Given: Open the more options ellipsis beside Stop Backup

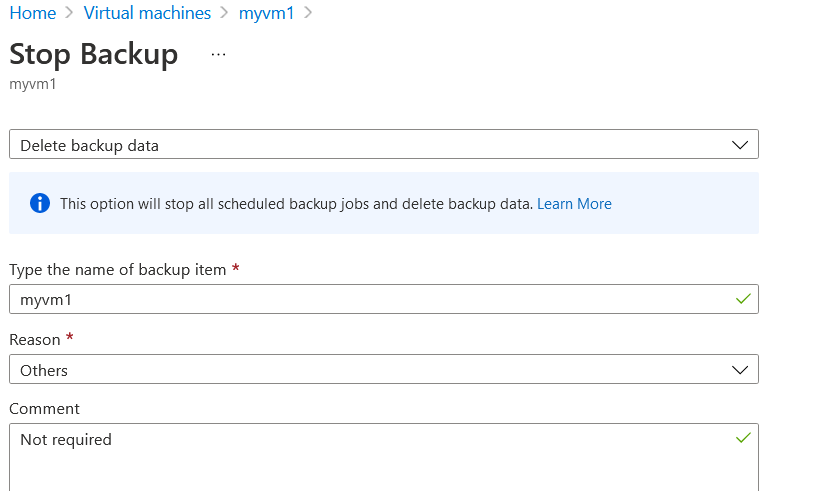Looking at the screenshot, I should coord(218,54).
